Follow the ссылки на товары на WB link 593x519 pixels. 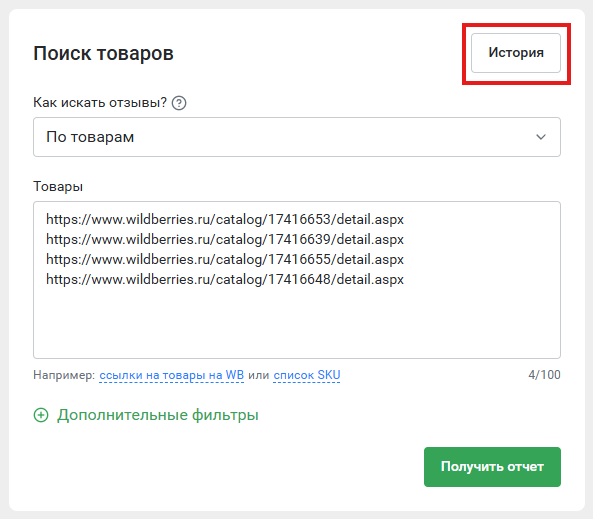pos(171,375)
